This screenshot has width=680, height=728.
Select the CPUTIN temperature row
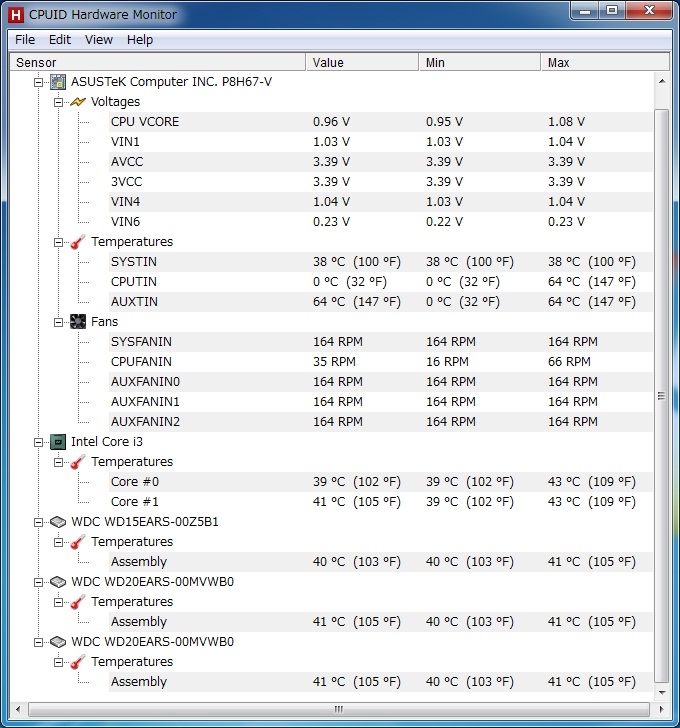point(381,281)
